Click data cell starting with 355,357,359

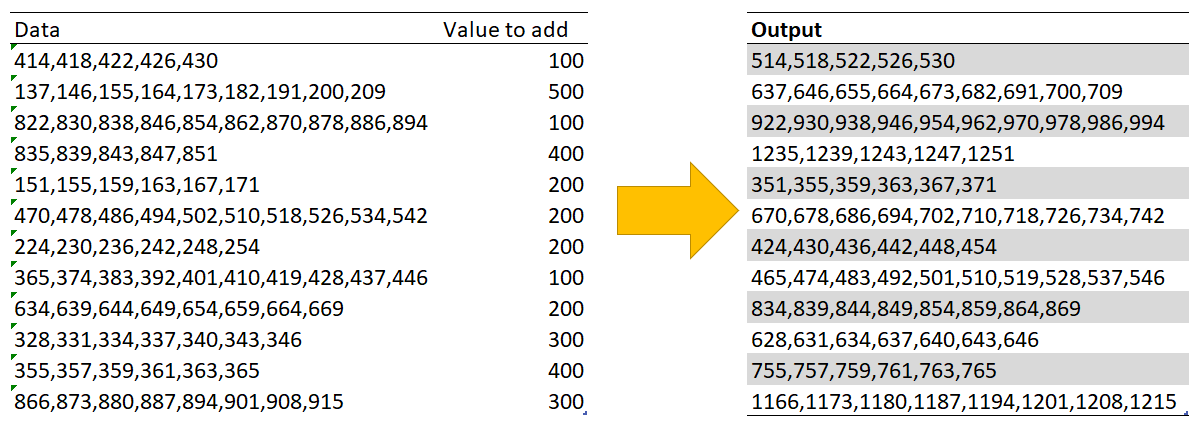point(137,371)
